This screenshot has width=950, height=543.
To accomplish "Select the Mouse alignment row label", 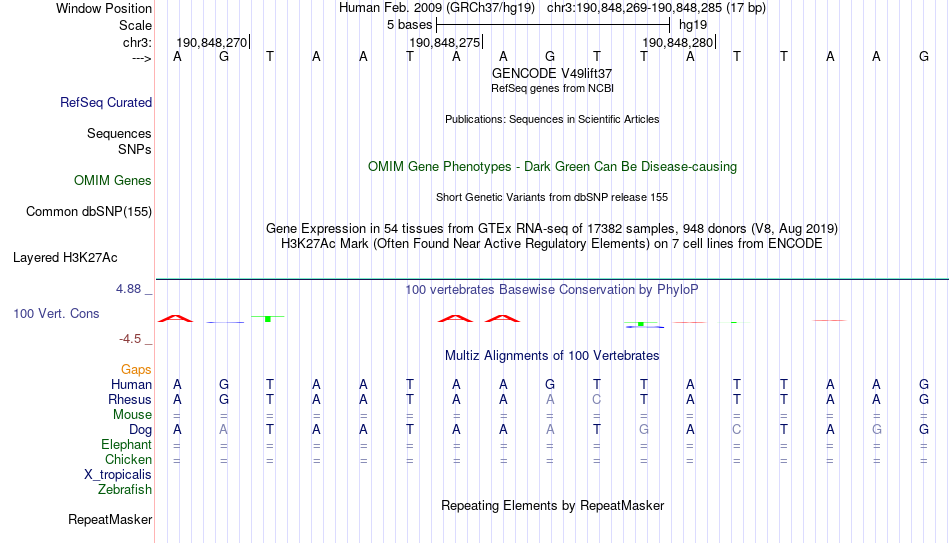I will (x=132, y=415).
